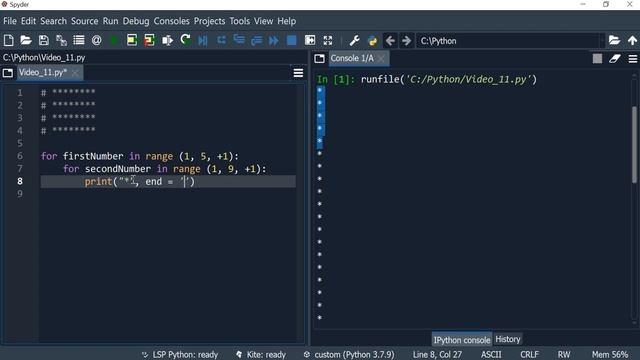The width and height of the screenshot is (640, 360).
Task: Open the Source menu
Action: [84, 21]
